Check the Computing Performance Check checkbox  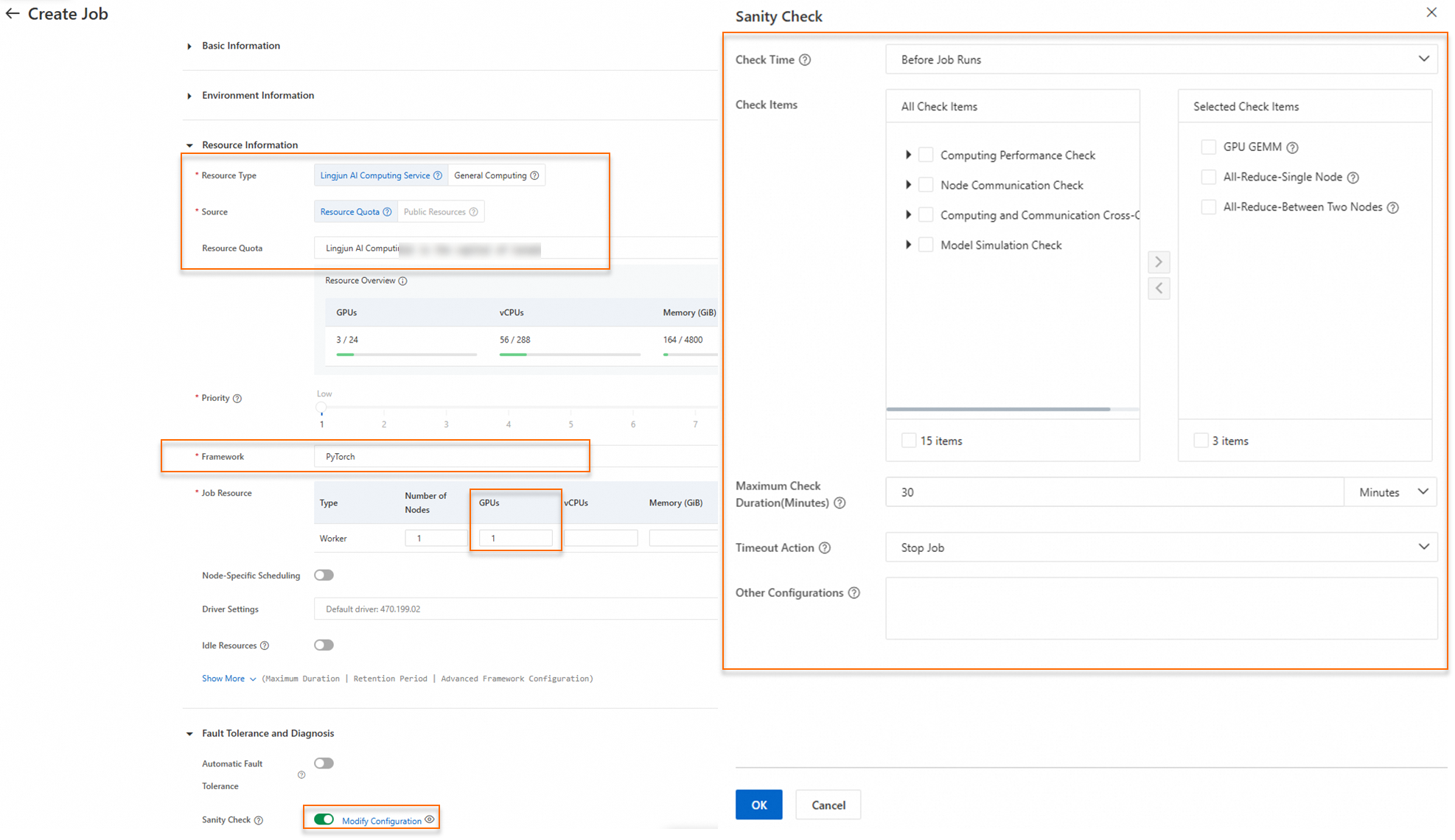(926, 155)
